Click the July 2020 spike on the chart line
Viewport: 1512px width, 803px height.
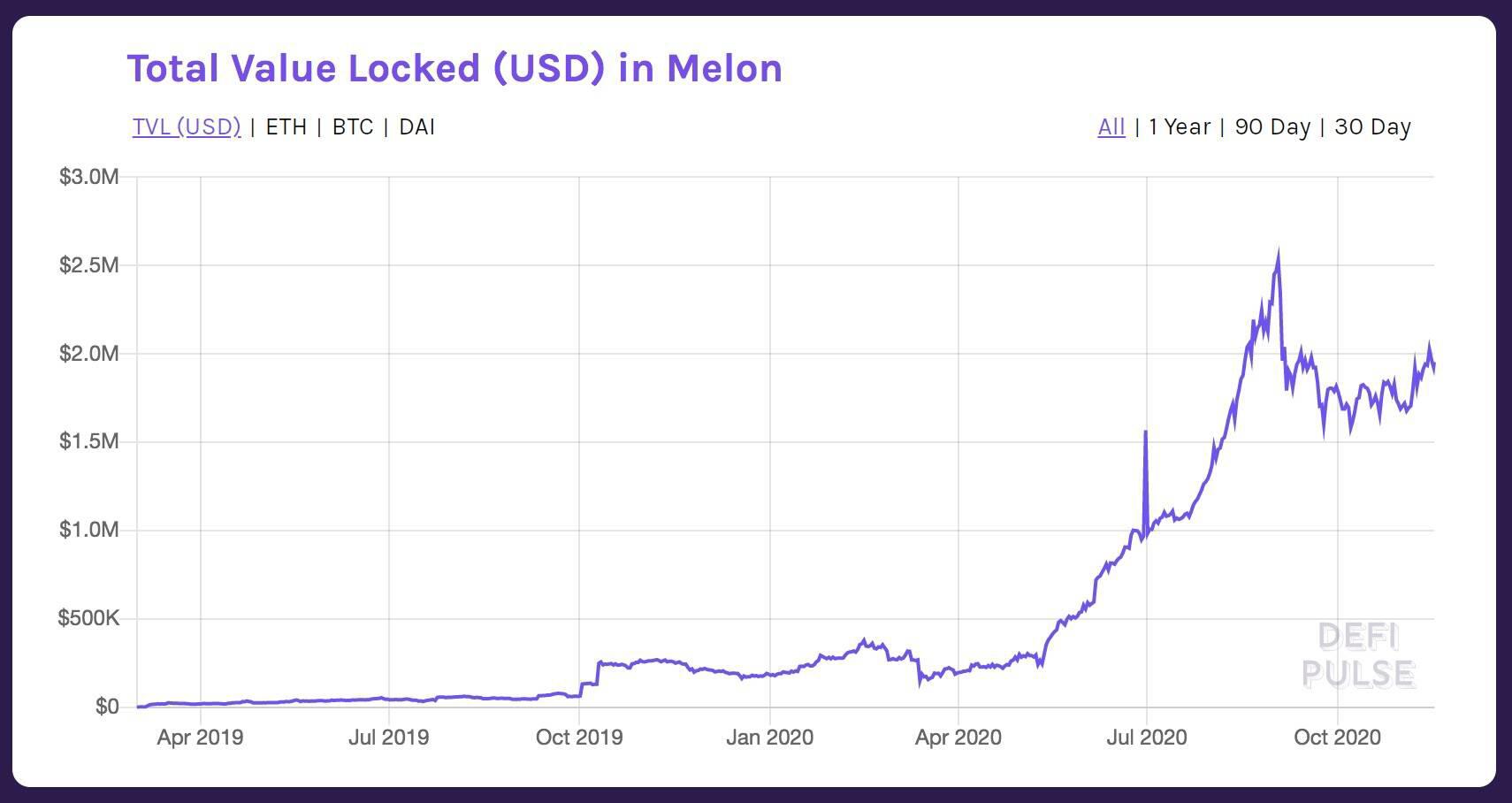click(x=1146, y=432)
